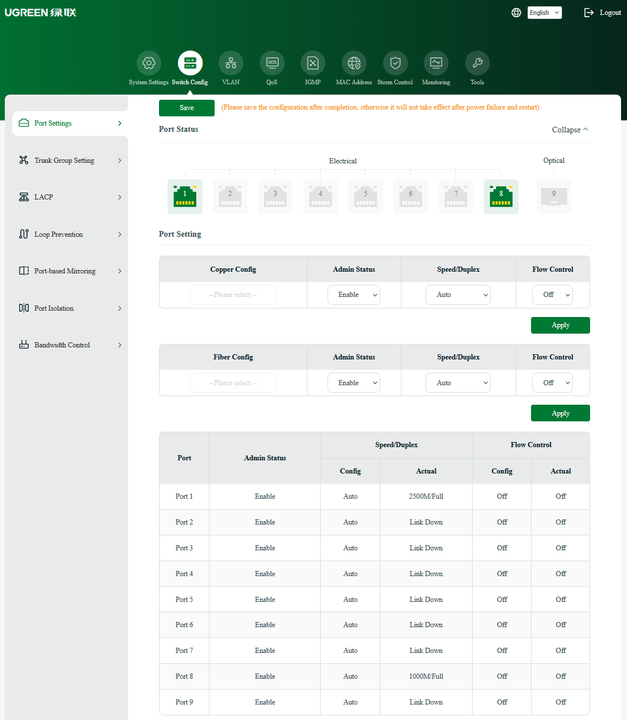Apply the Fiber Config settings

[x=560, y=413]
